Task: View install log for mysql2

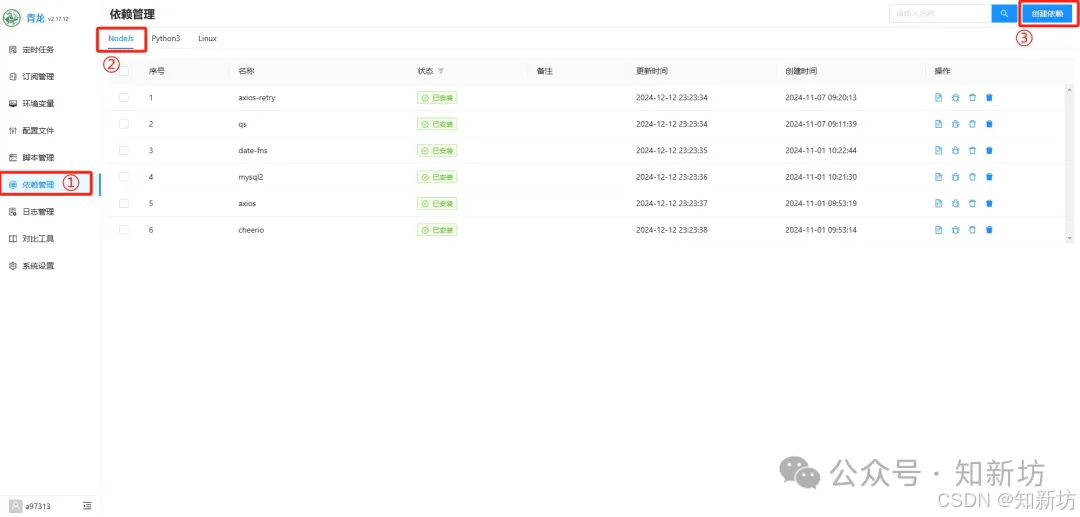Action: (938, 177)
